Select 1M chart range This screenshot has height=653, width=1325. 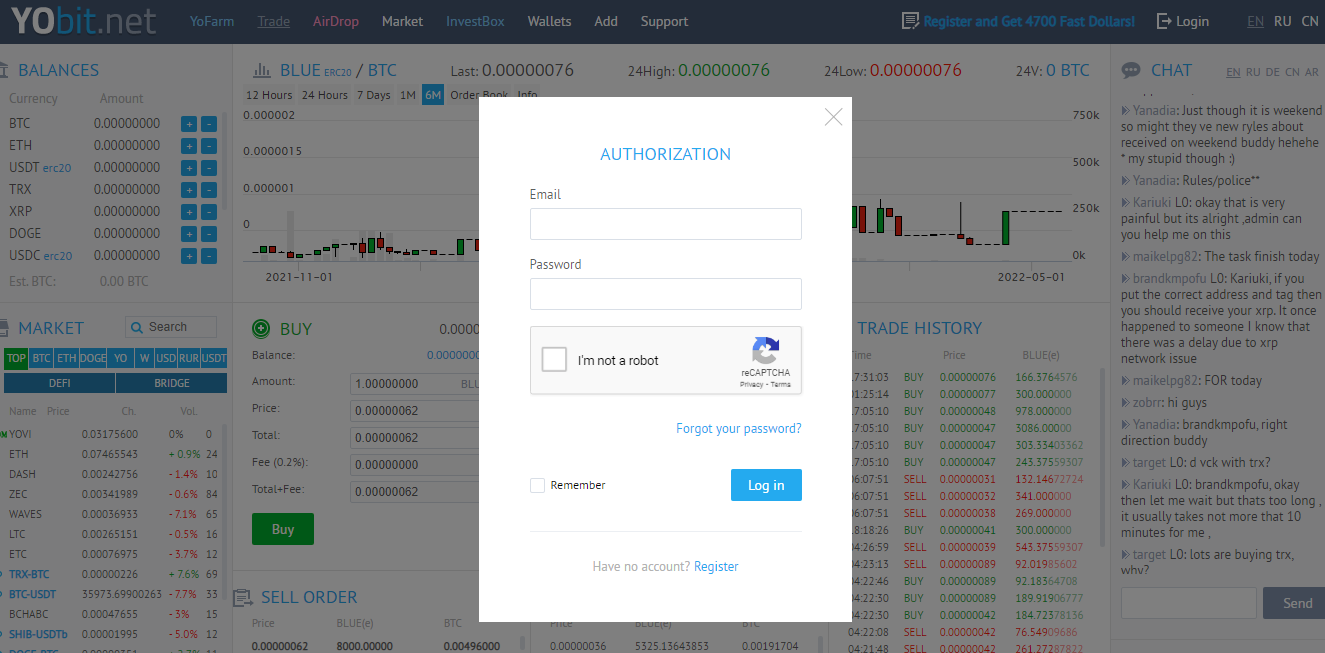408,95
